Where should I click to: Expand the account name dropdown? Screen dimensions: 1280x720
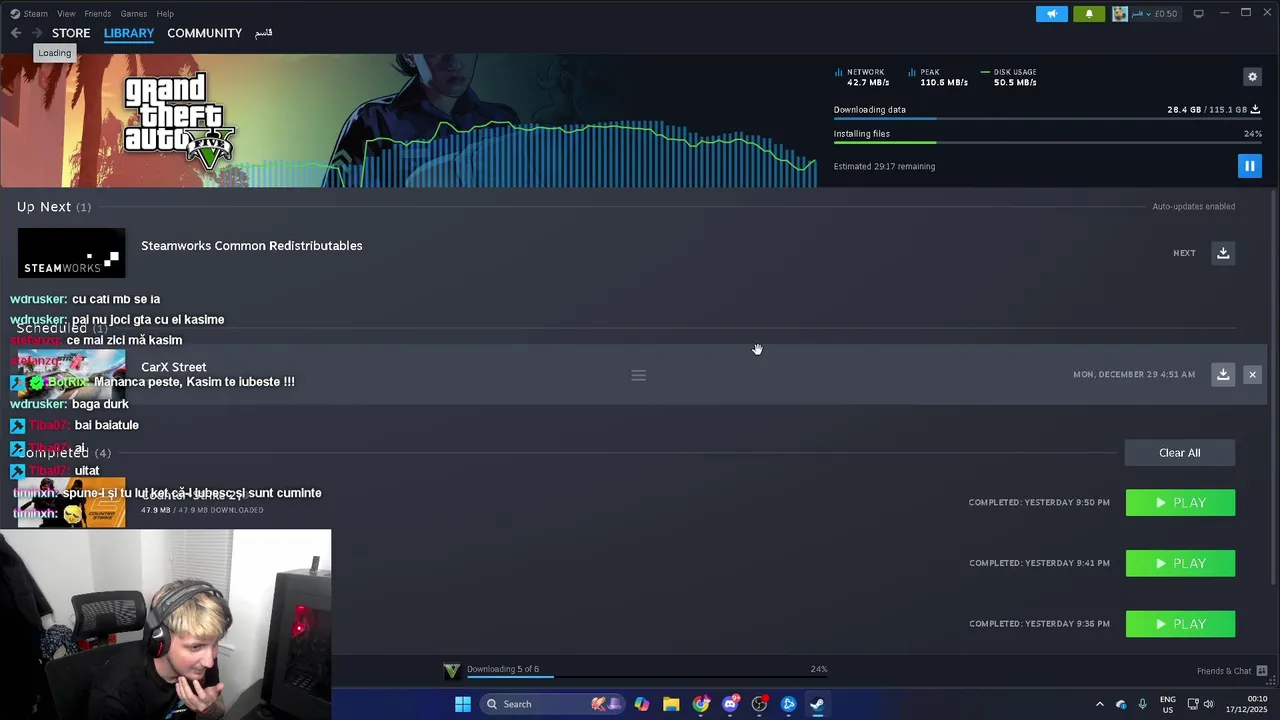[1141, 14]
